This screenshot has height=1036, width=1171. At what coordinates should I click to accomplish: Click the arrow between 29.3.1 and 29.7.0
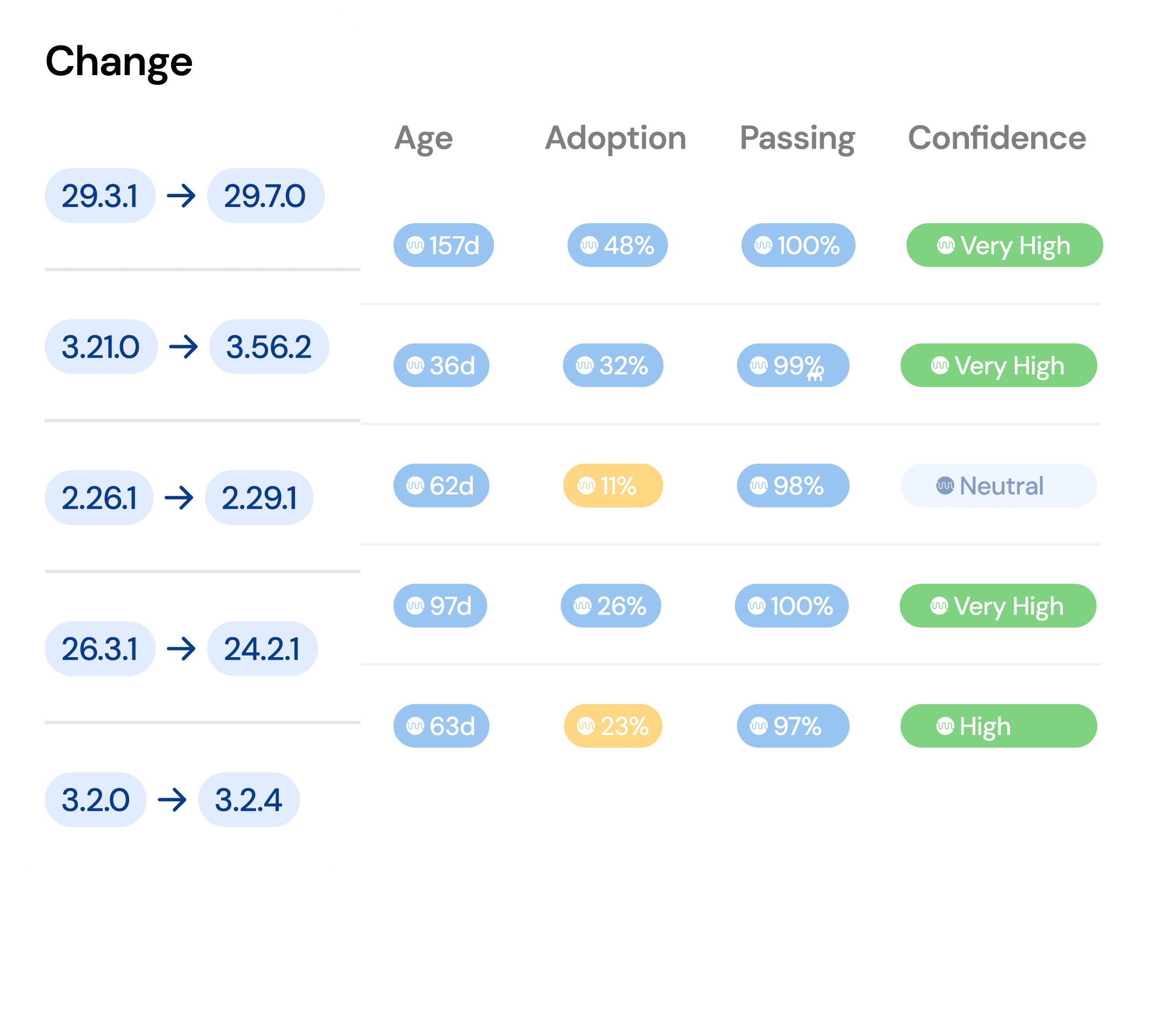coord(181,197)
